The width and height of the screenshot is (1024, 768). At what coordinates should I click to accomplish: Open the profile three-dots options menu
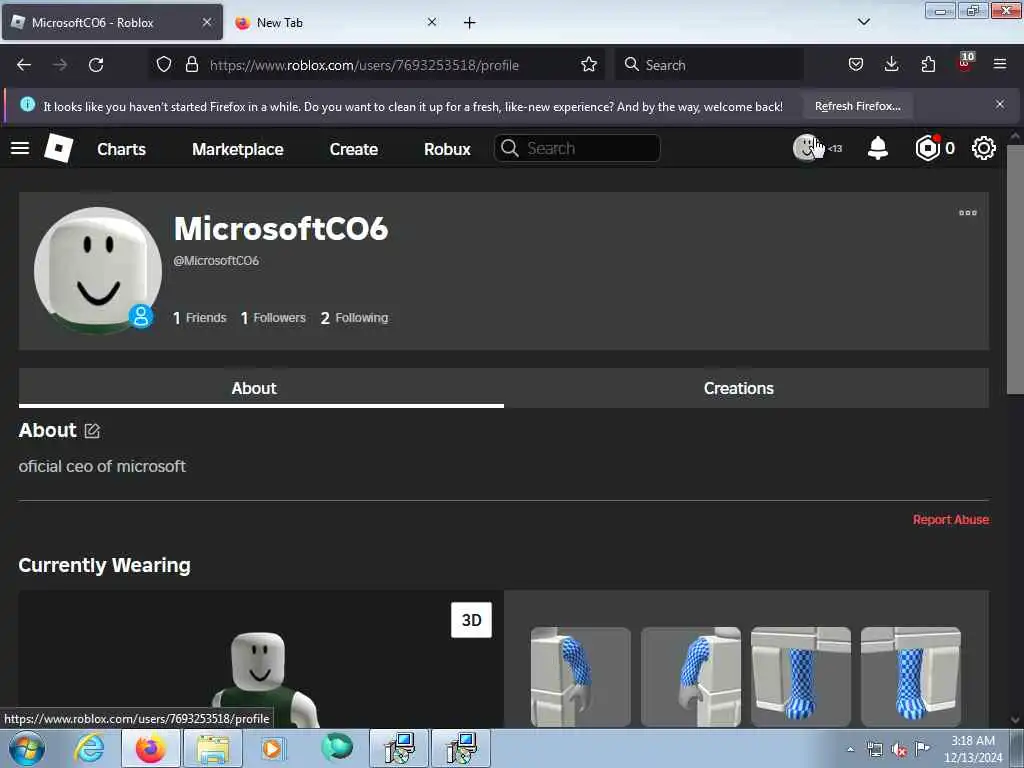[968, 213]
